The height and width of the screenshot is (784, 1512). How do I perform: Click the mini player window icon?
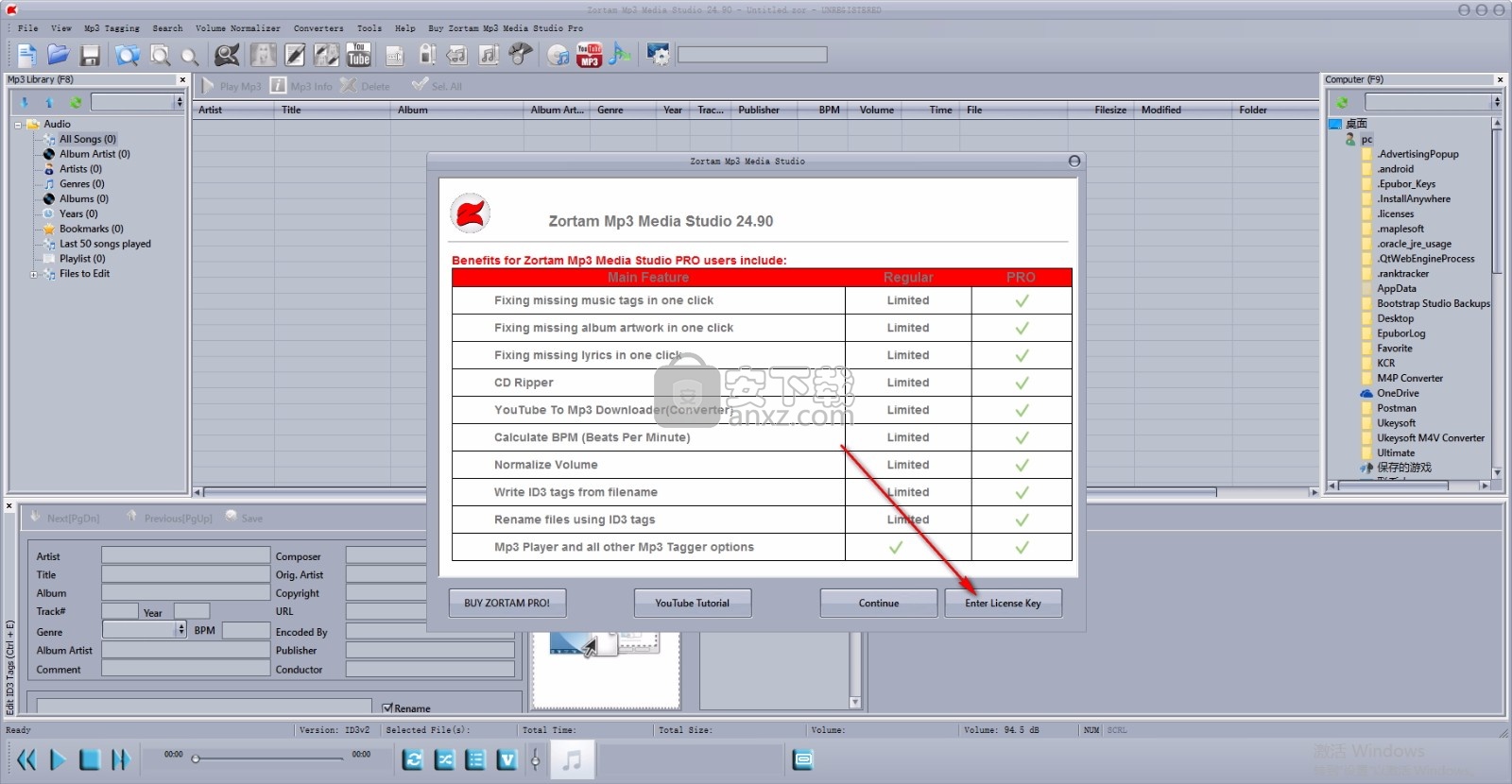coord(803,759)
